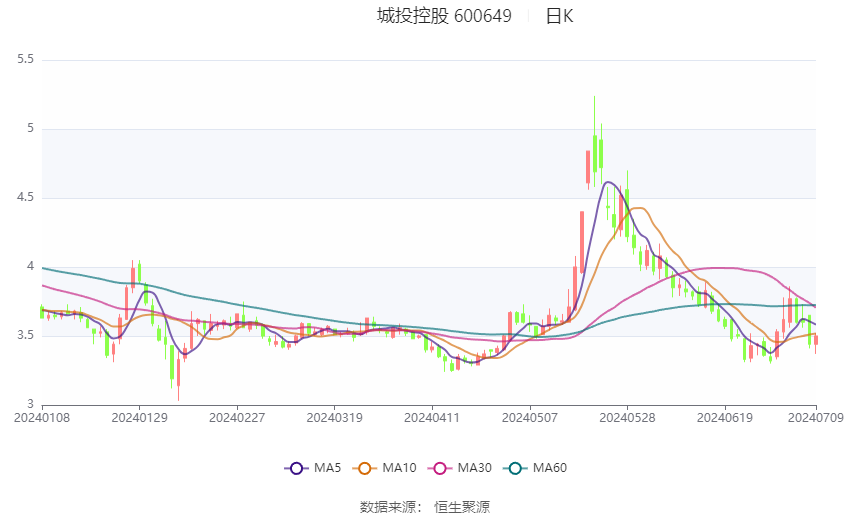Image resolution: width=850 pixels, height=517 pixels.
Task: Click the 20240411 date axis label
Action: coord(432,418)
